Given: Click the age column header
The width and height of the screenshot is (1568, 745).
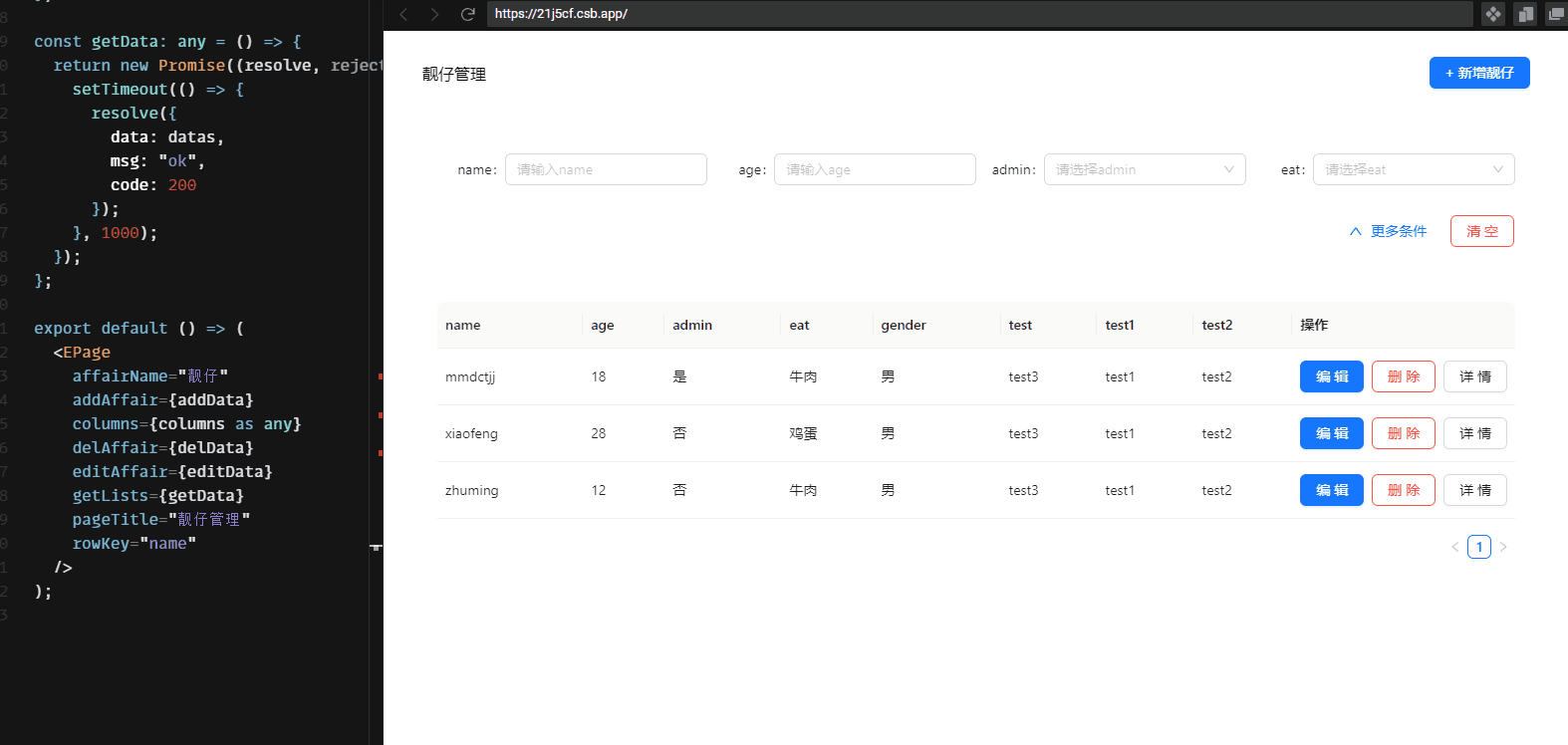Looking at the screenshot, I should (624, 325).
